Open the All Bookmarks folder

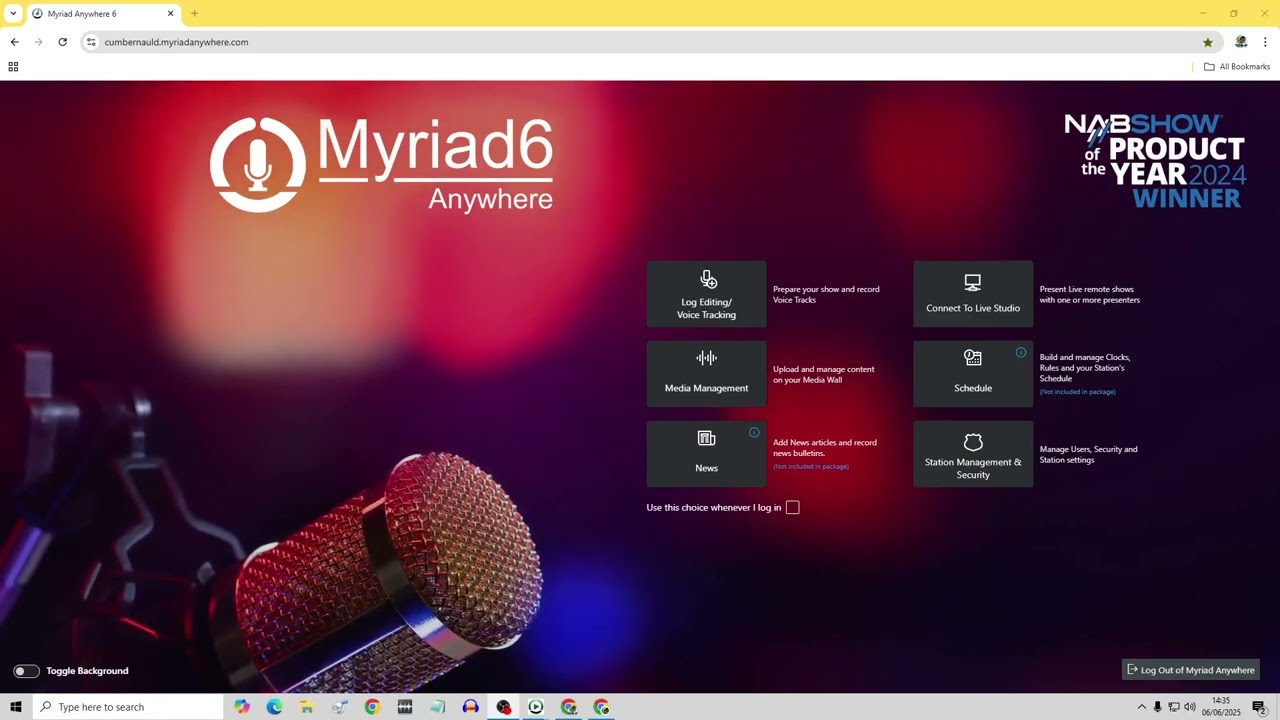pyautogui.click(x=1237, y=67)
